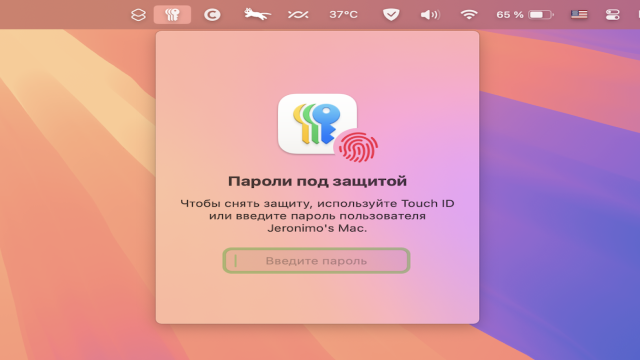Open the stacked layers menu bar icon
The width and height of the screenshot is (640, 360).
point(138,15)
